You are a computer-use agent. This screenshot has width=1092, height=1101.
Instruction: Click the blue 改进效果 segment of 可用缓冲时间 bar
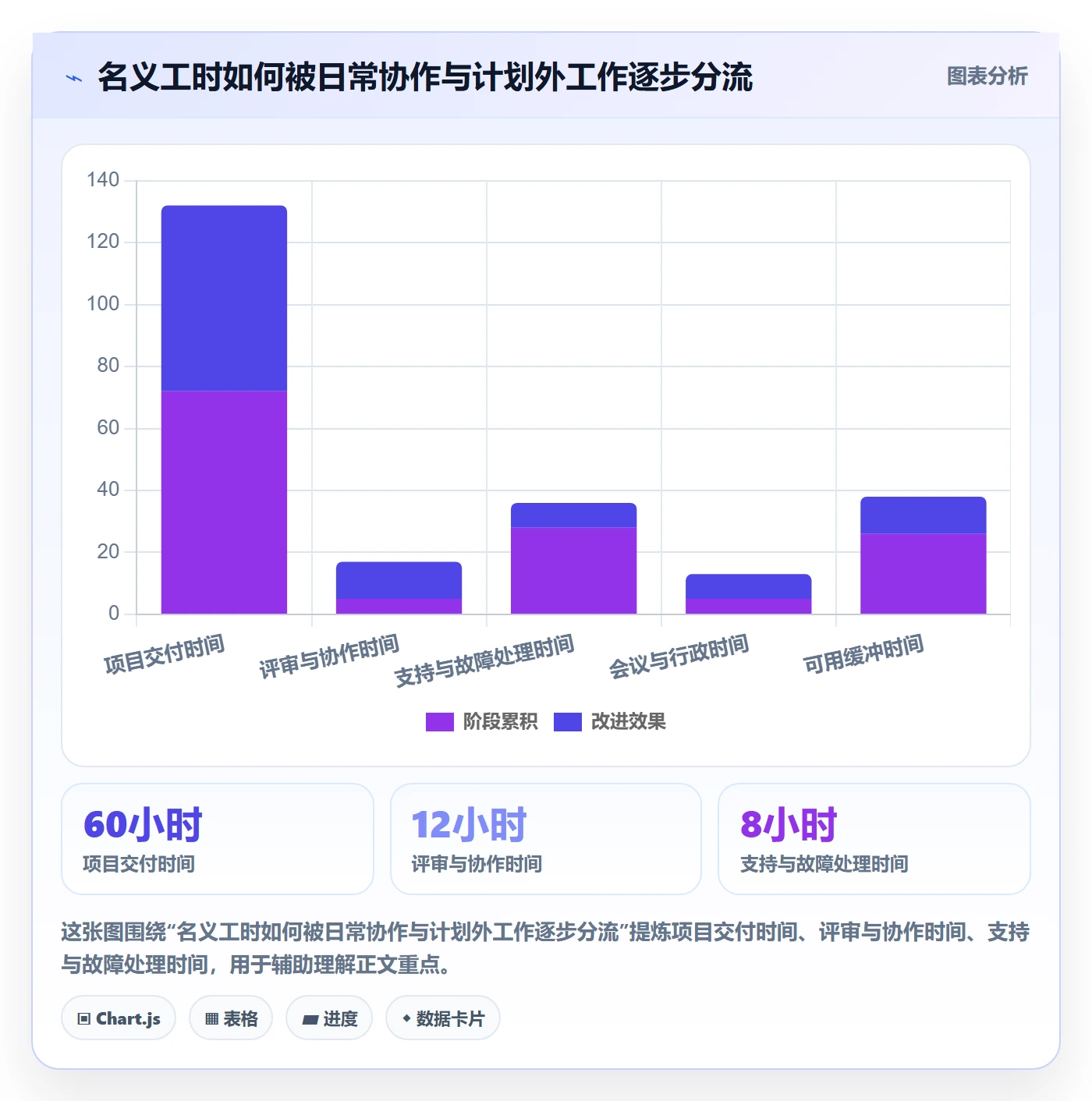tap(924, 515)
